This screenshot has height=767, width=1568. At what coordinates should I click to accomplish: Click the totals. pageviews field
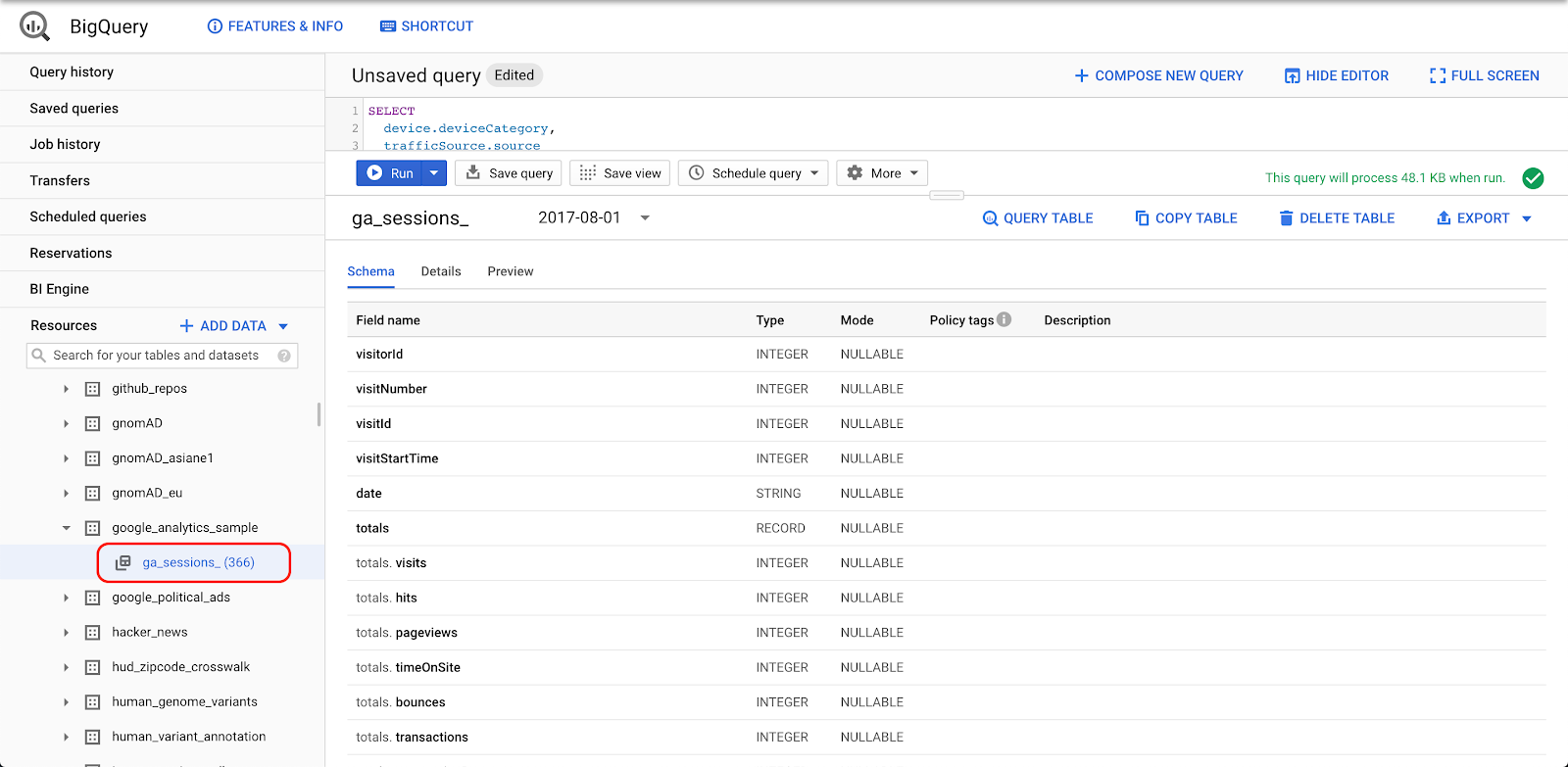(407, 633)
